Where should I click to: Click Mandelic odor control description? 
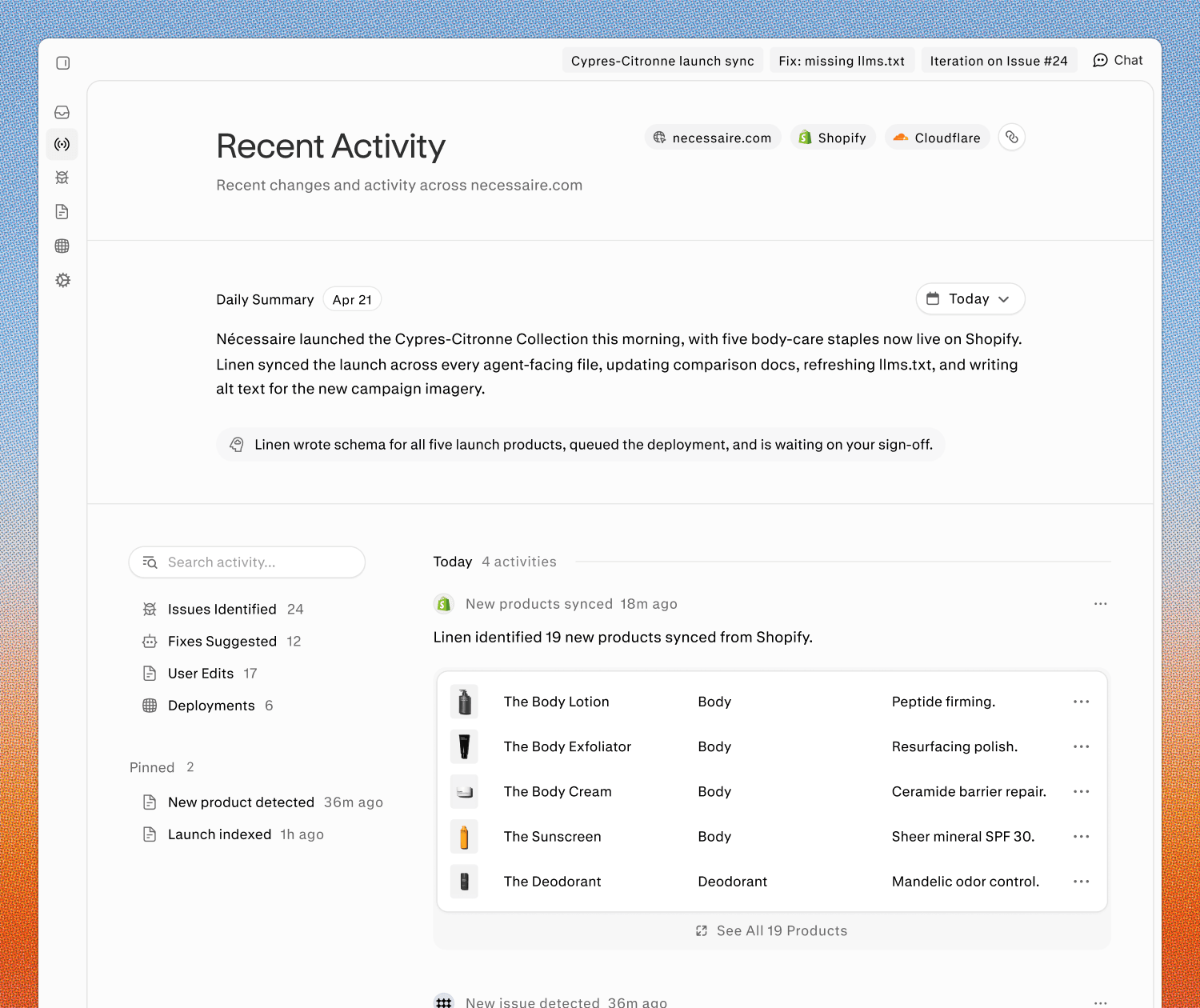coord(966,881)
